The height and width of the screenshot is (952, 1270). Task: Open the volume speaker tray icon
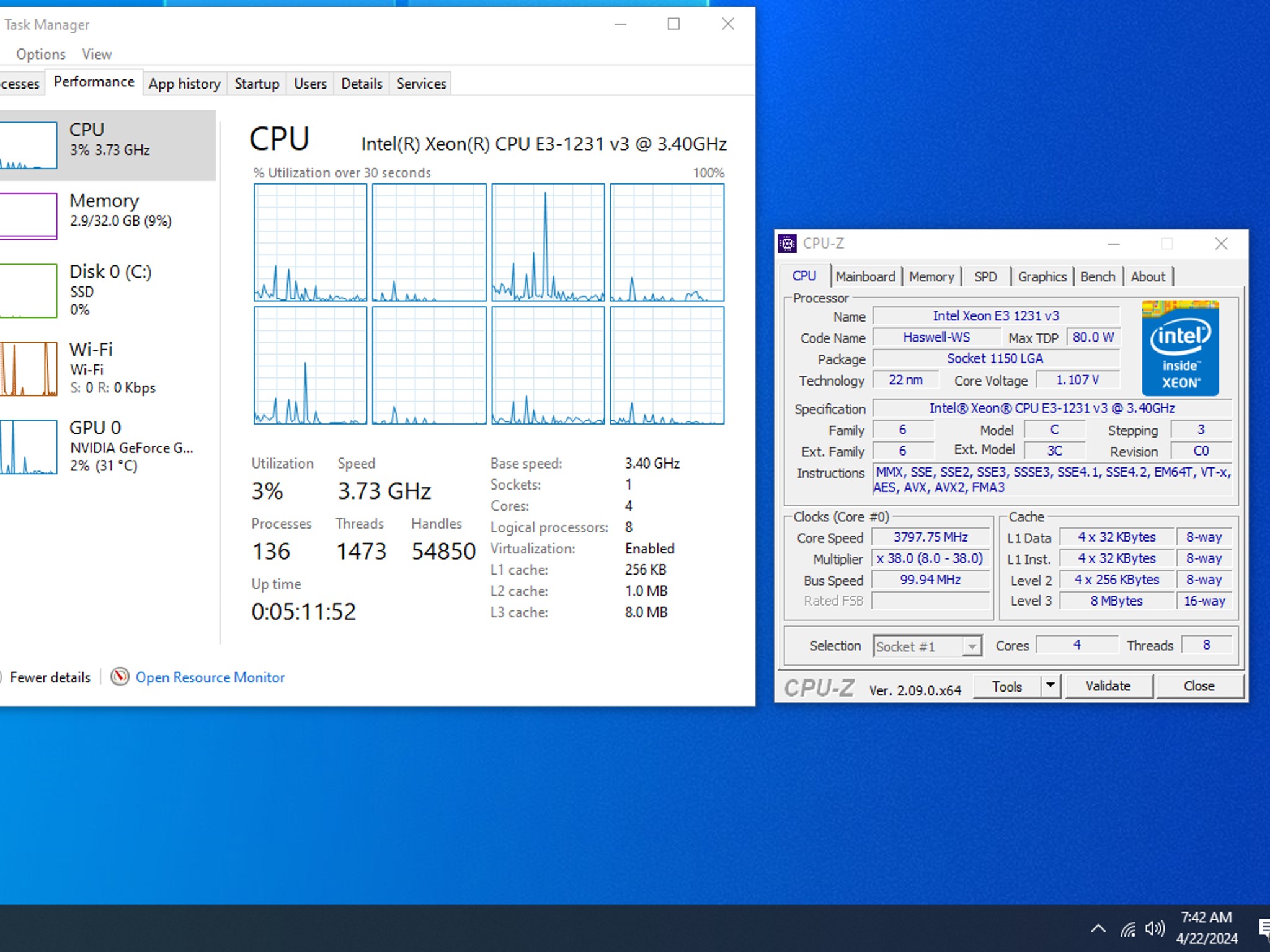(x=1155, y=928)
